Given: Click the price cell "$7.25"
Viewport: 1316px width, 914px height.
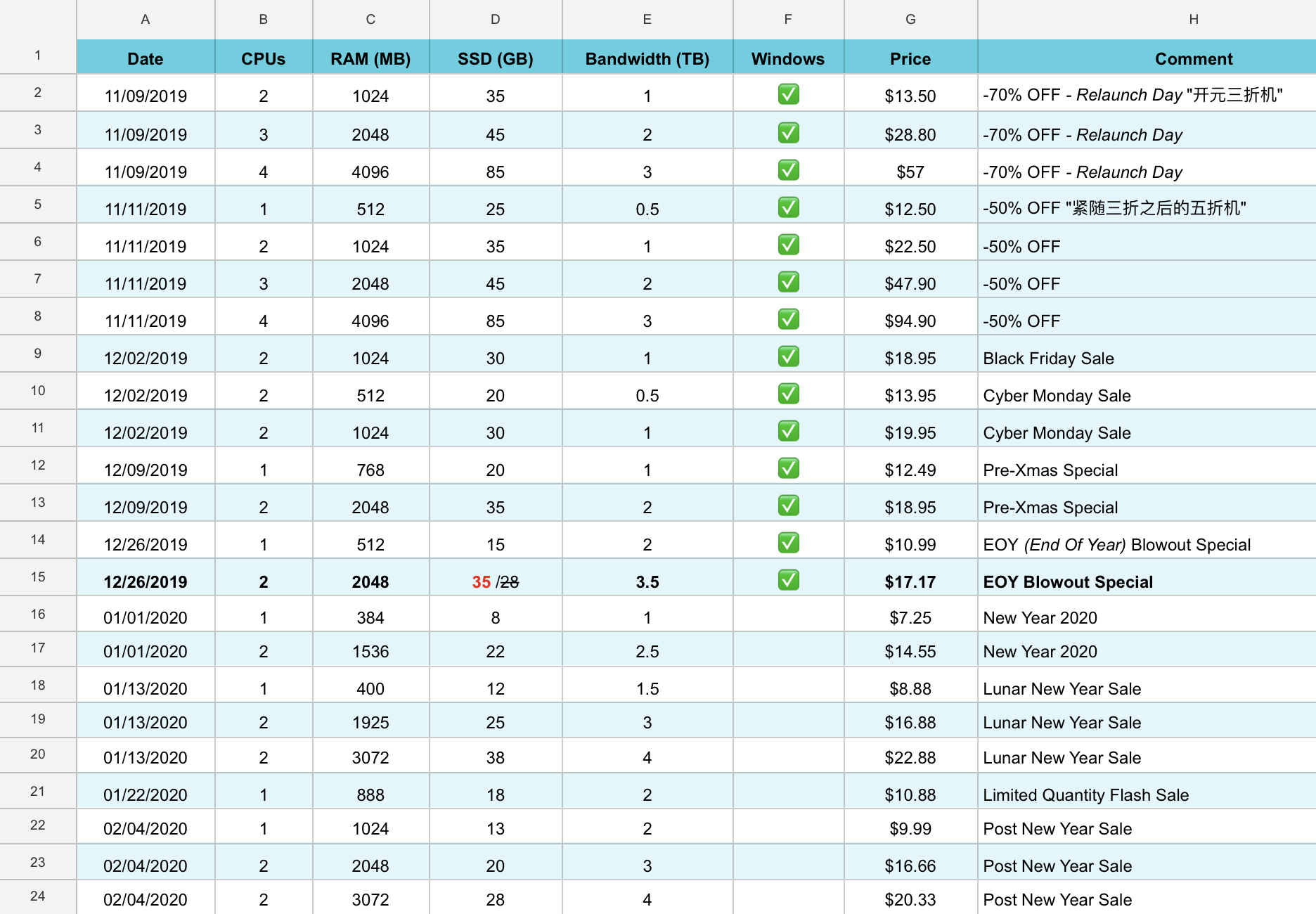Looking at the screenshot, I should (x=910, y=614).
